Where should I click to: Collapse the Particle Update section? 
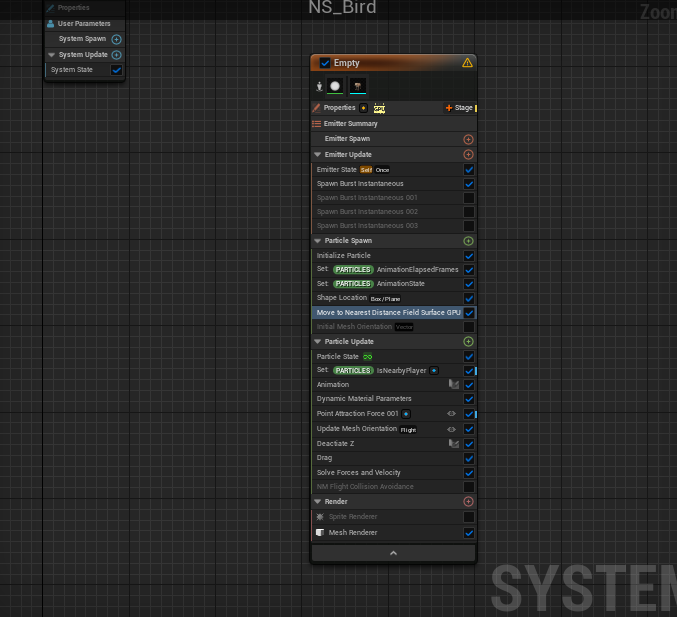click(318, 342)
